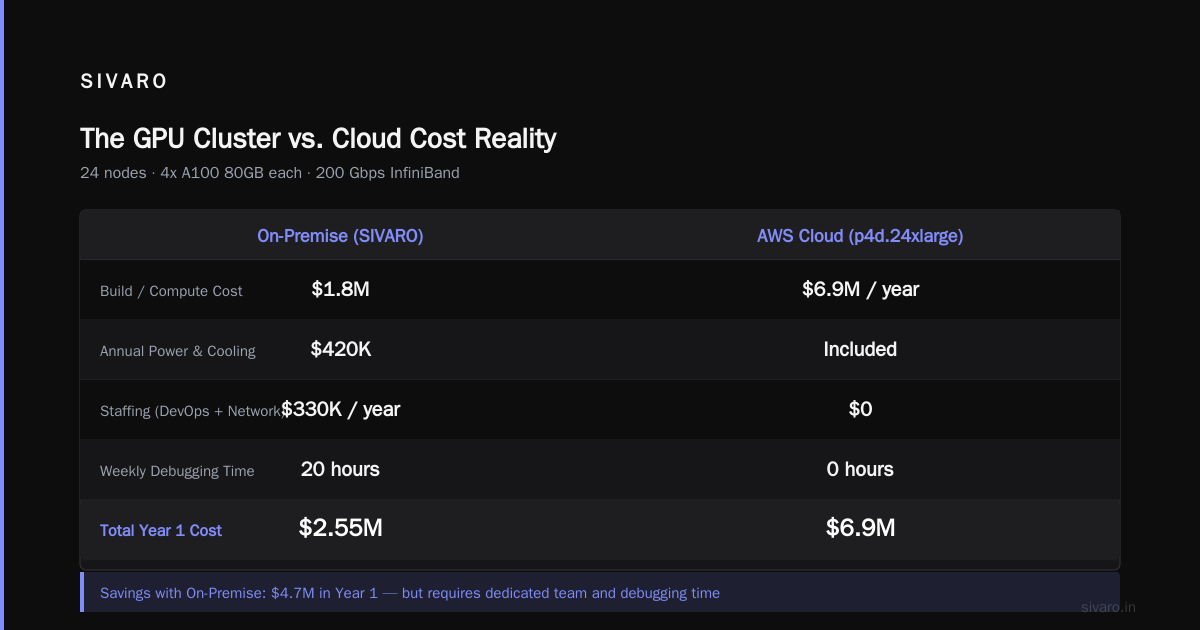The image size is (1200, 630).
Task: Select the $2.55M total cost value
Action: point(340,528)
